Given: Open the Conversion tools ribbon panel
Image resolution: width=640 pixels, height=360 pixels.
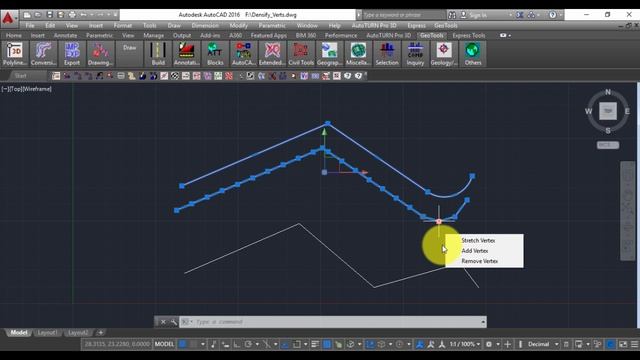Looking at the screenshot, I should point(43,53).
